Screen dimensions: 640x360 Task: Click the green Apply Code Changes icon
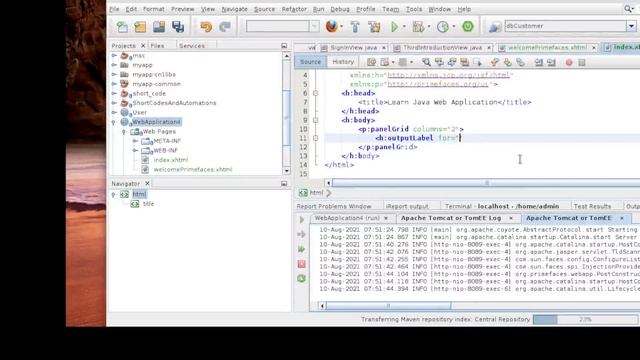click(x=468, y=27)
